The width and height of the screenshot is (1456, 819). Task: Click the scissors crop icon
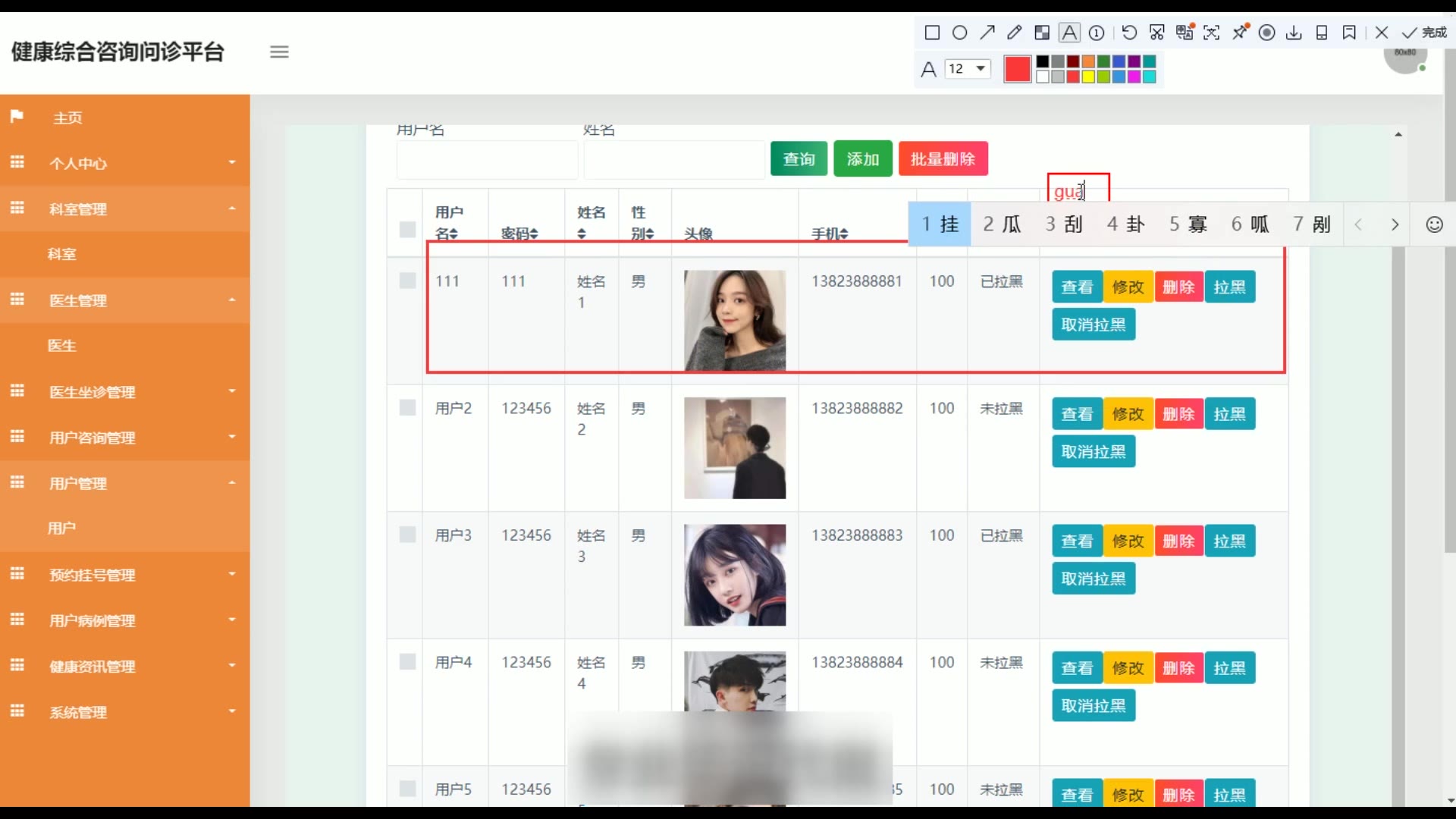(x=1156, y=33)
